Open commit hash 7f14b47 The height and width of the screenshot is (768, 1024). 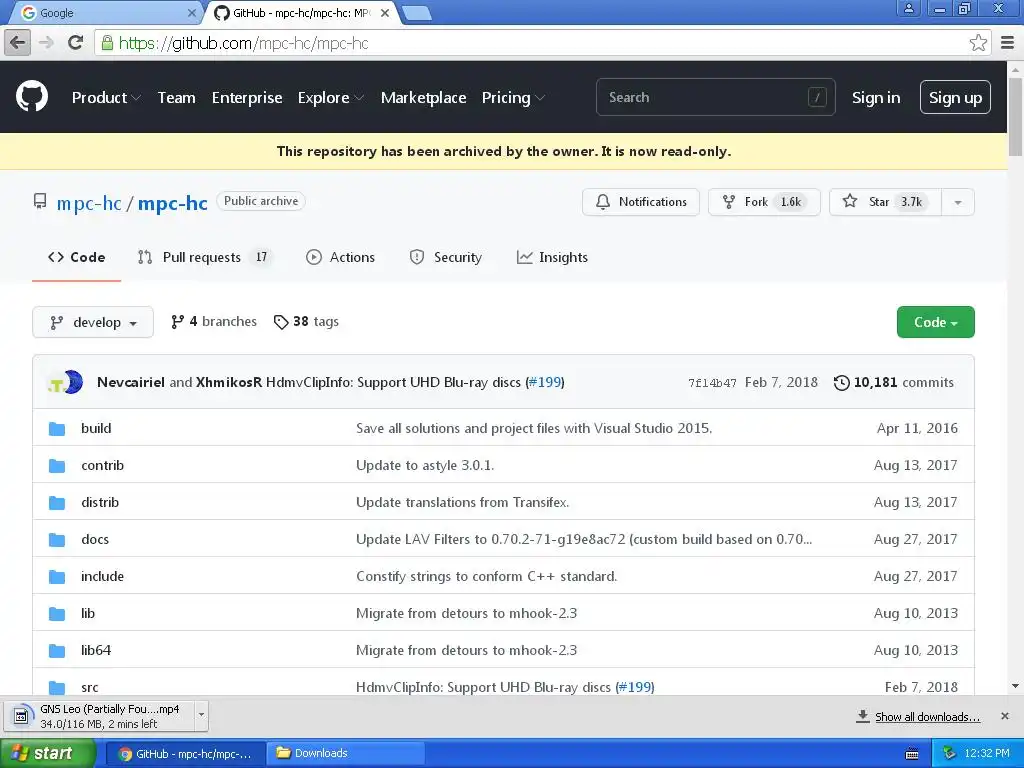(712, 383)
